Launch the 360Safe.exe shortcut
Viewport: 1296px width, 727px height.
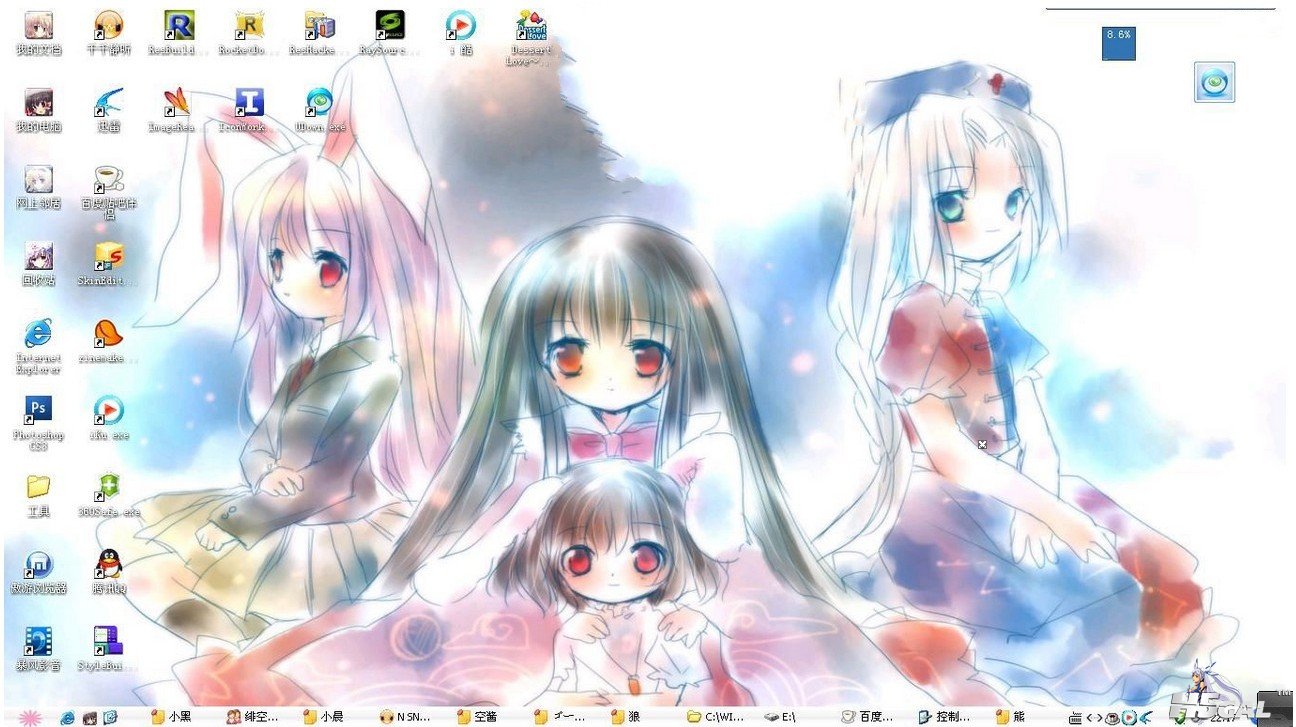coord(108,487)
